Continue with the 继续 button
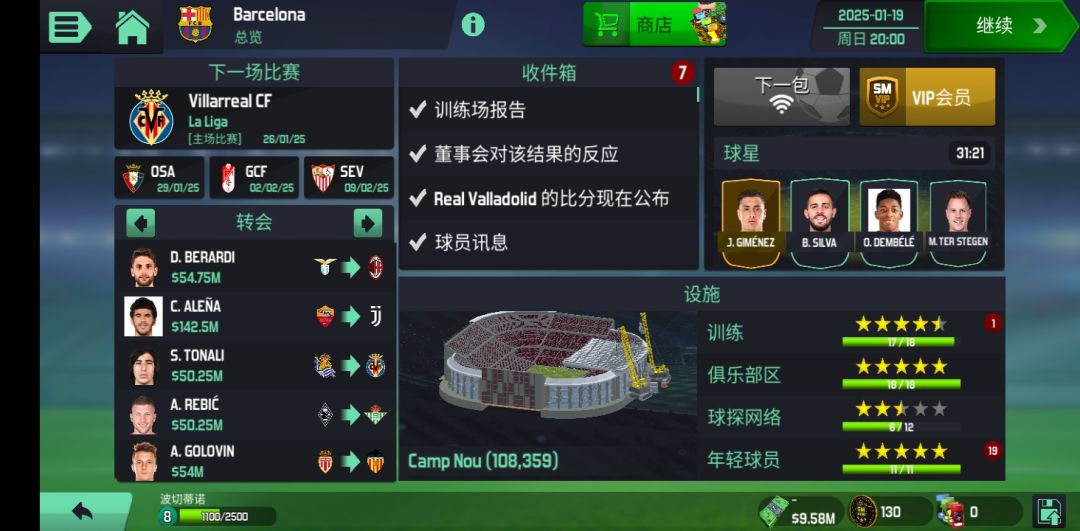Viewport: 1080px width, 531px height. click(x=1000, y=26)
